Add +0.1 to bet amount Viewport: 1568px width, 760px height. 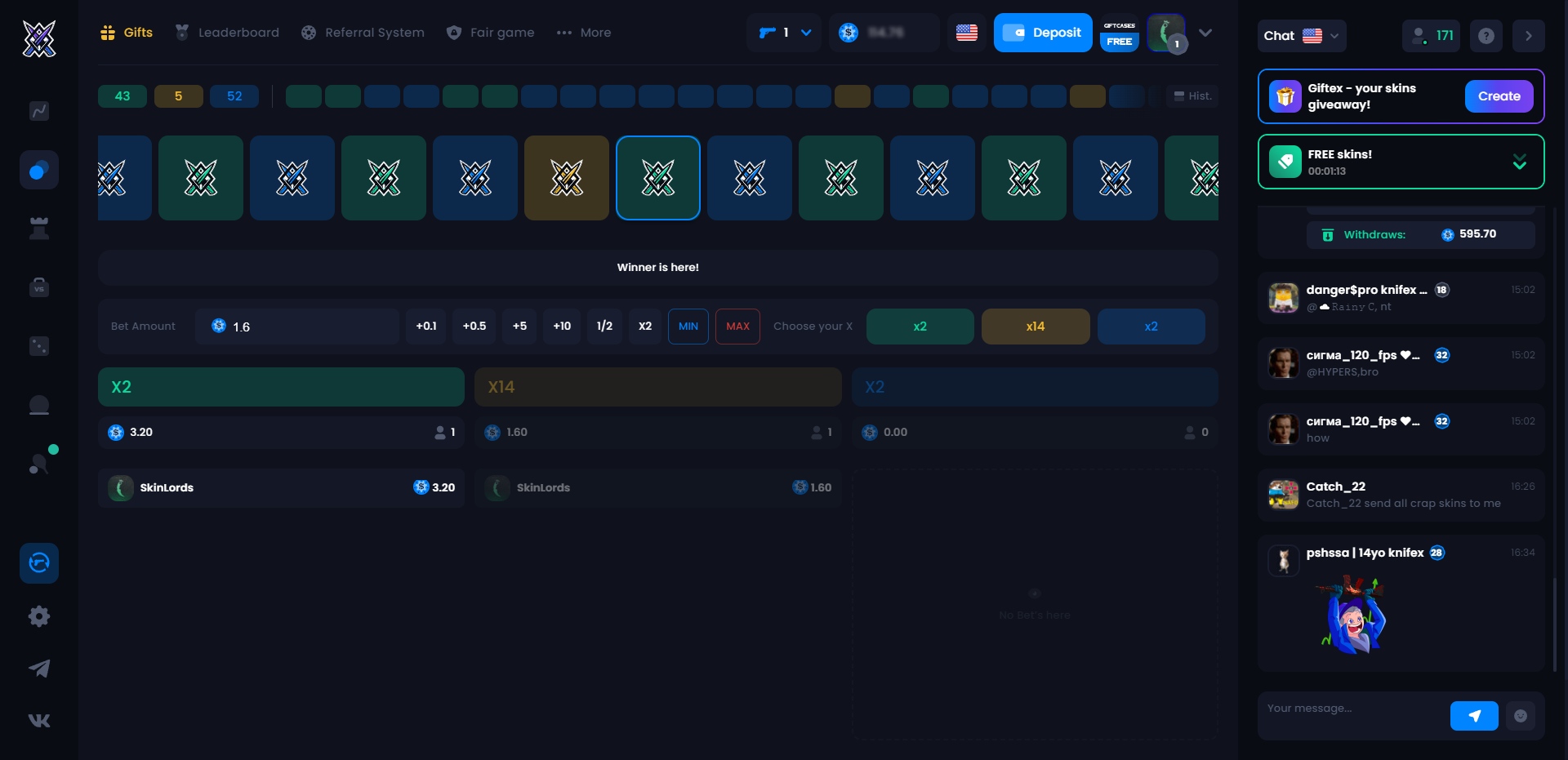pos(426,327)
